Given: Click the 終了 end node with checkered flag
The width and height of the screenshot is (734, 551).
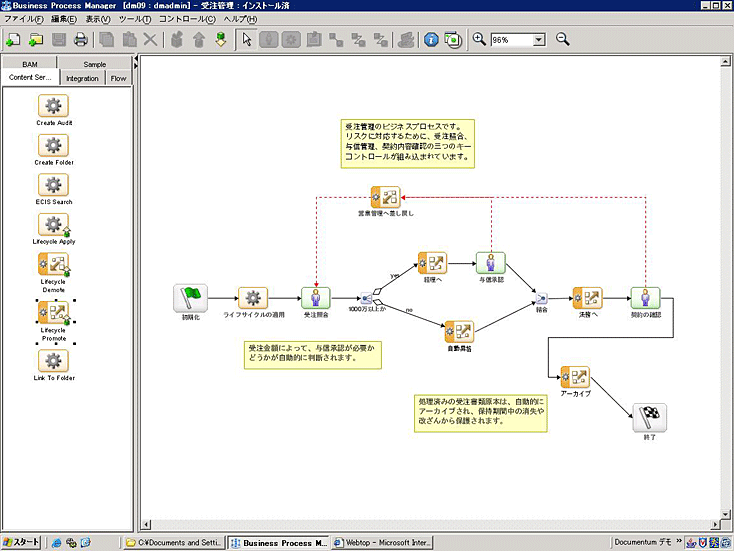Looking at the screenshot, I should 650,418.
